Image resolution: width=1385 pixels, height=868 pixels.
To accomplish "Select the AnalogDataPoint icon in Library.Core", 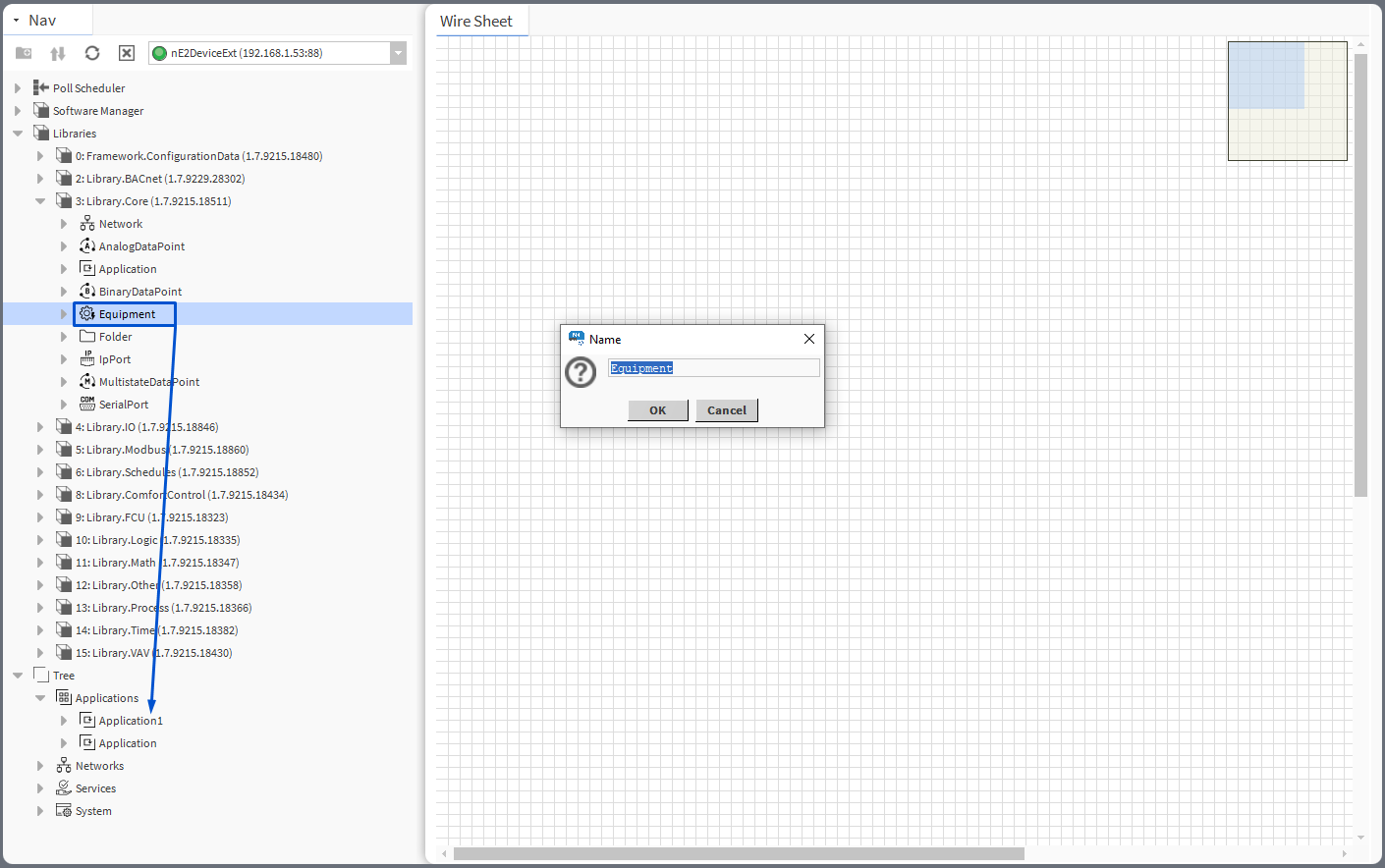I will point(87,246).
